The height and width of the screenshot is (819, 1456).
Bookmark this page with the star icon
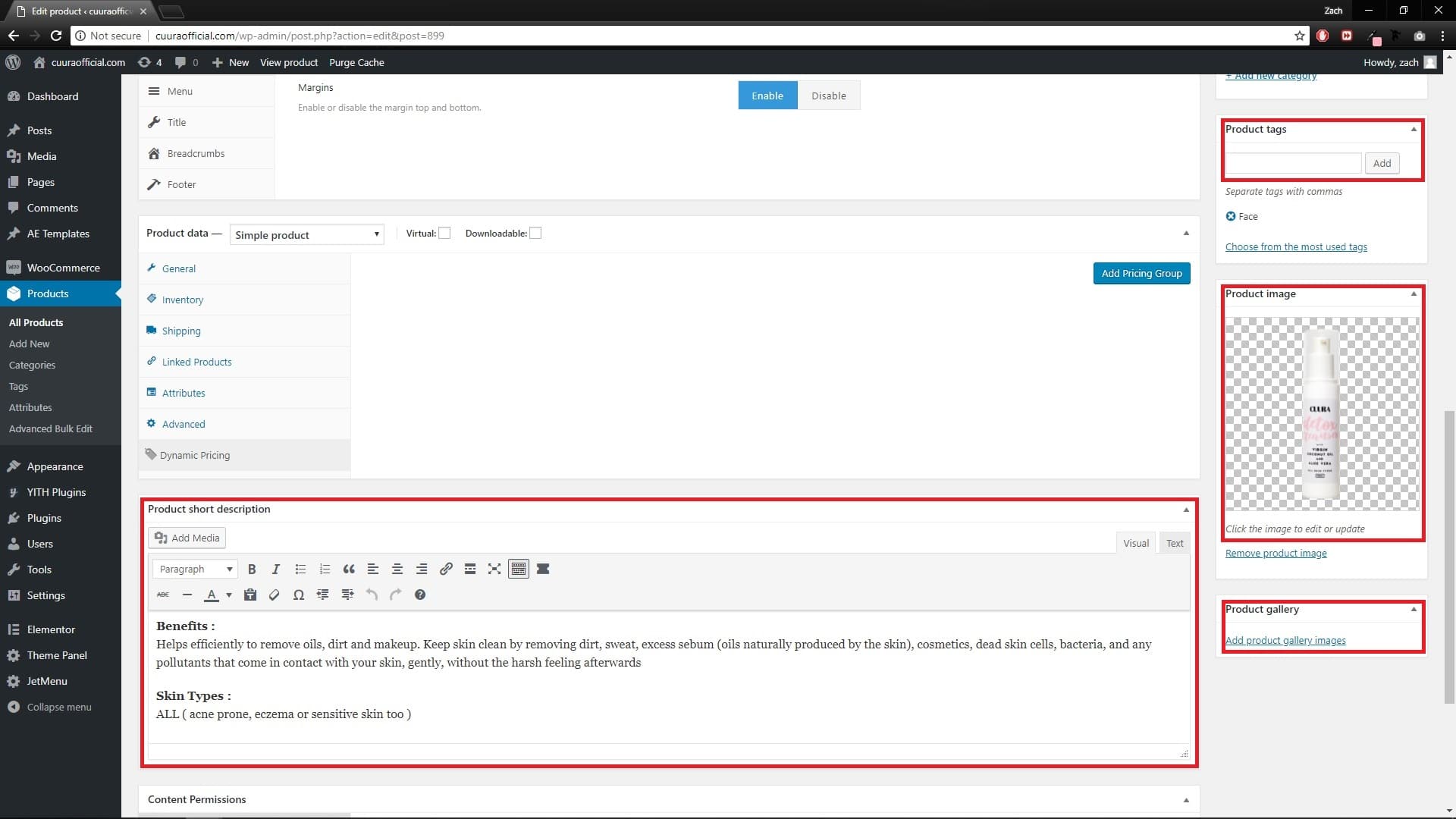coord(1300,36)
